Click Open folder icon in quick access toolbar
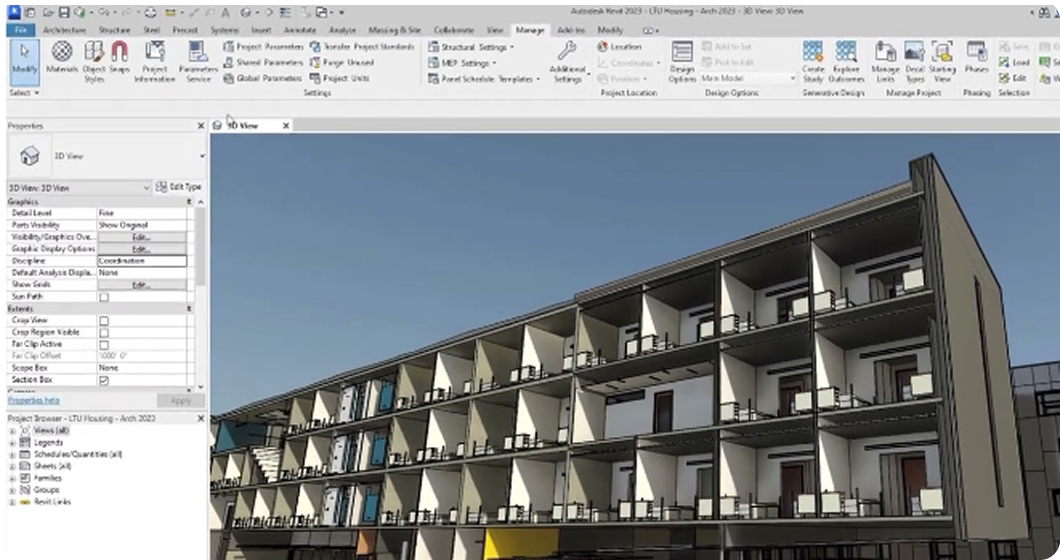The height and width of the screenshot is (560, 1060). [48, 12]
